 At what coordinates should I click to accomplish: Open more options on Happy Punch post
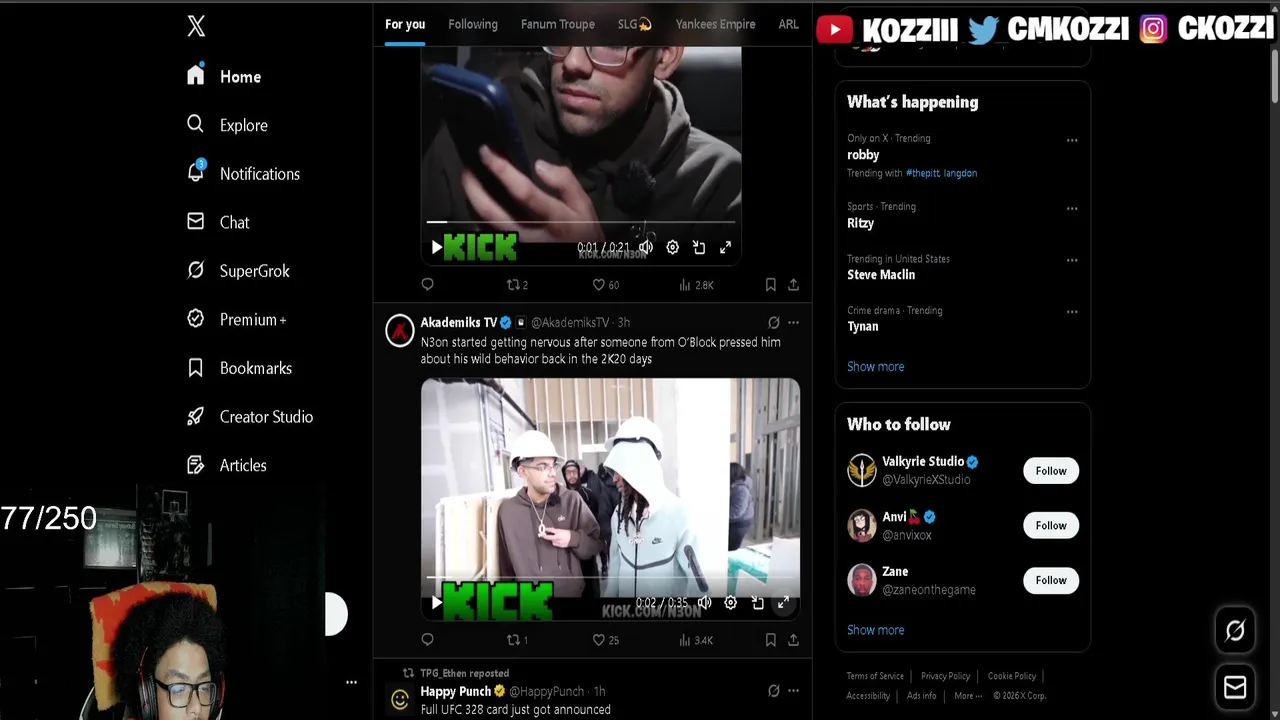click(x=793, y=691)
